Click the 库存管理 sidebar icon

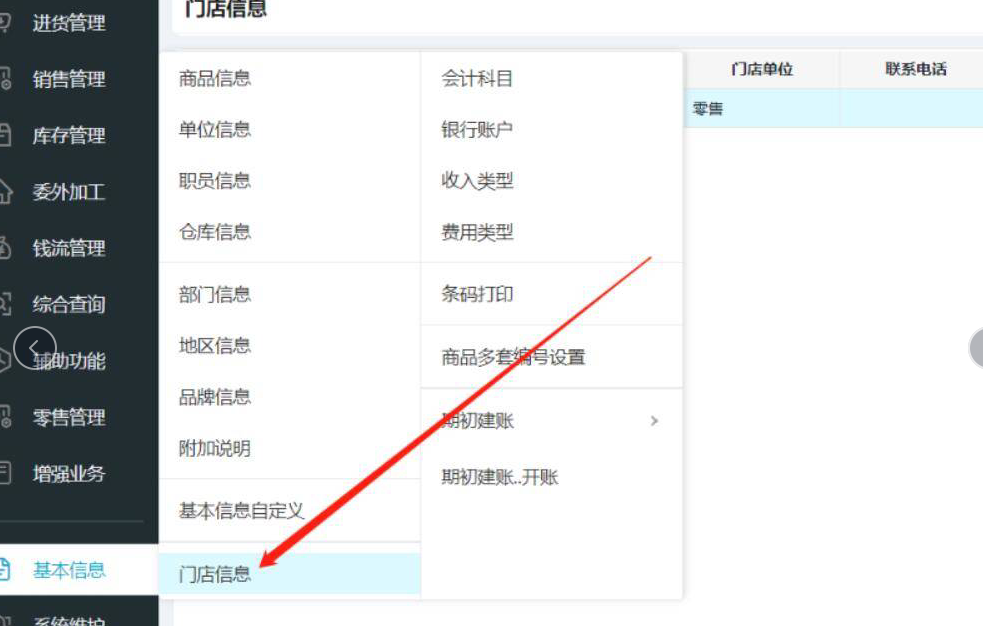tap(5, 135)
